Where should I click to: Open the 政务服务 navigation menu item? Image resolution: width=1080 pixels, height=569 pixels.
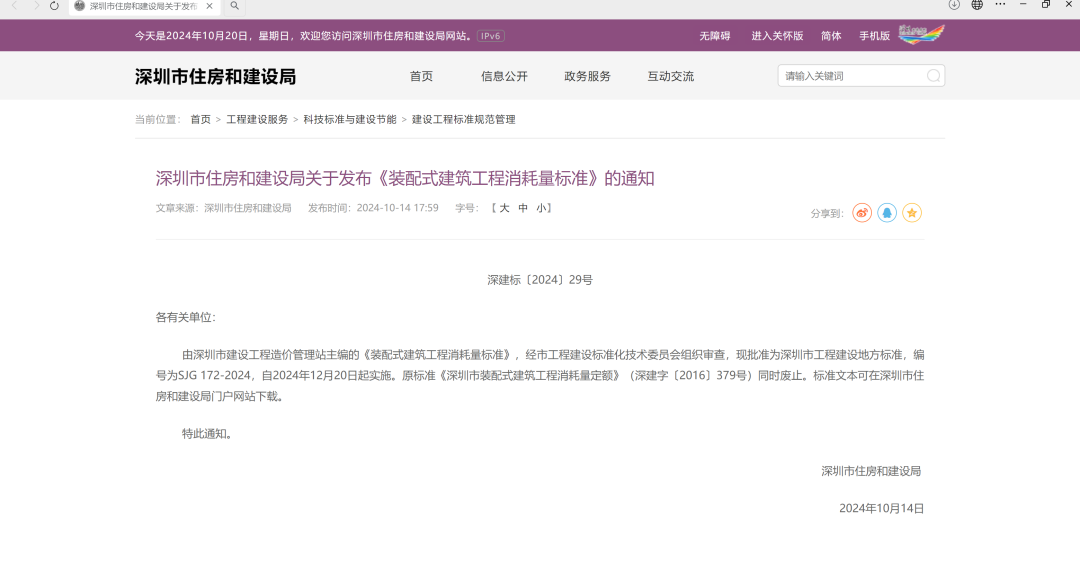coord(588,76)
